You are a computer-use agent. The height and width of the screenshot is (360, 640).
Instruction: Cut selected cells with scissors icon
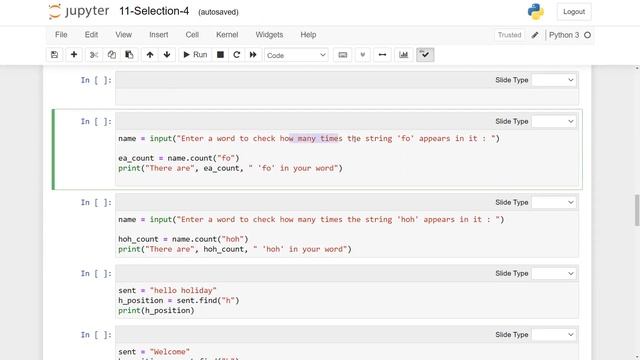93,55
